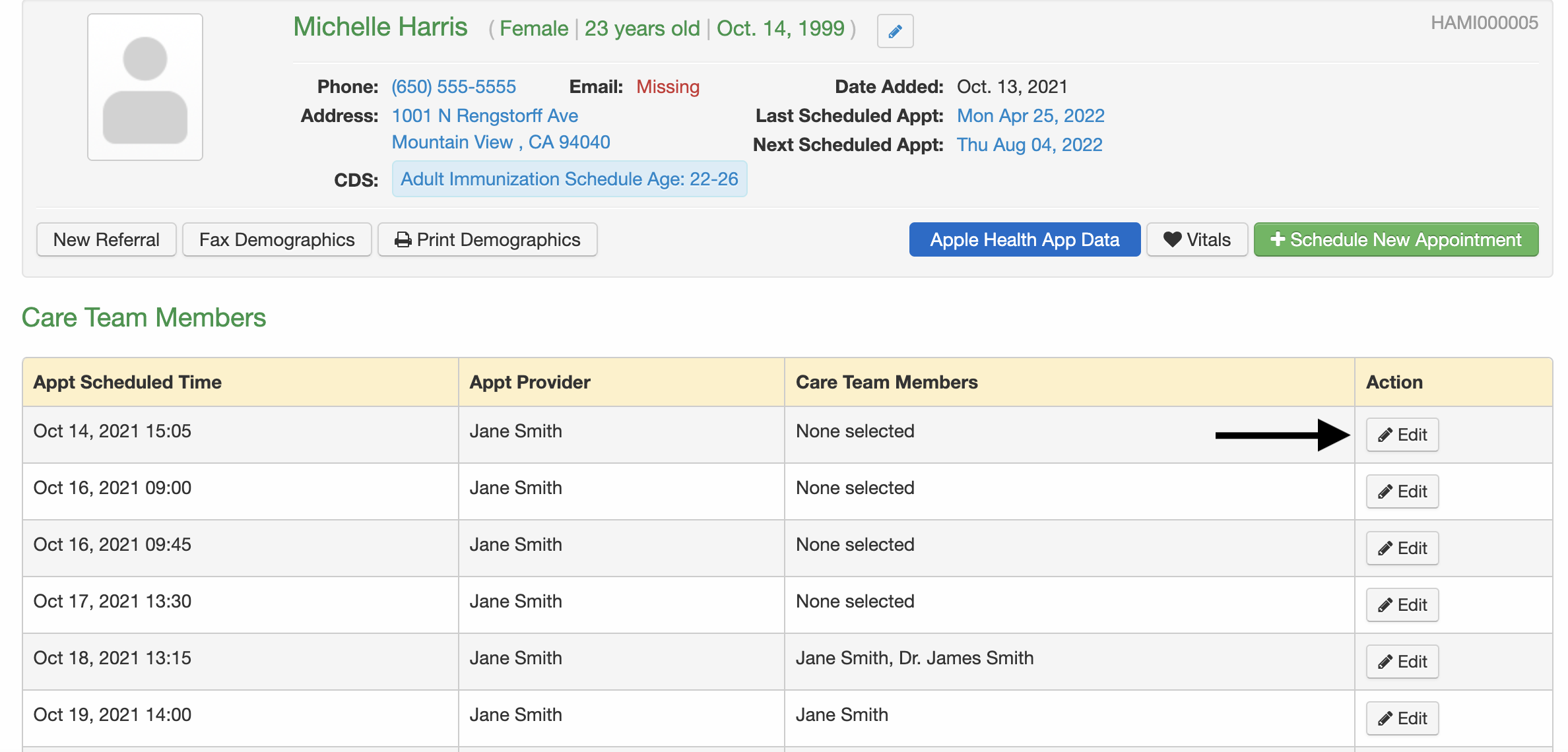Open Apple Health App Data
The width and height of the screenshot is (1568, 752).
click(1025, 239)
